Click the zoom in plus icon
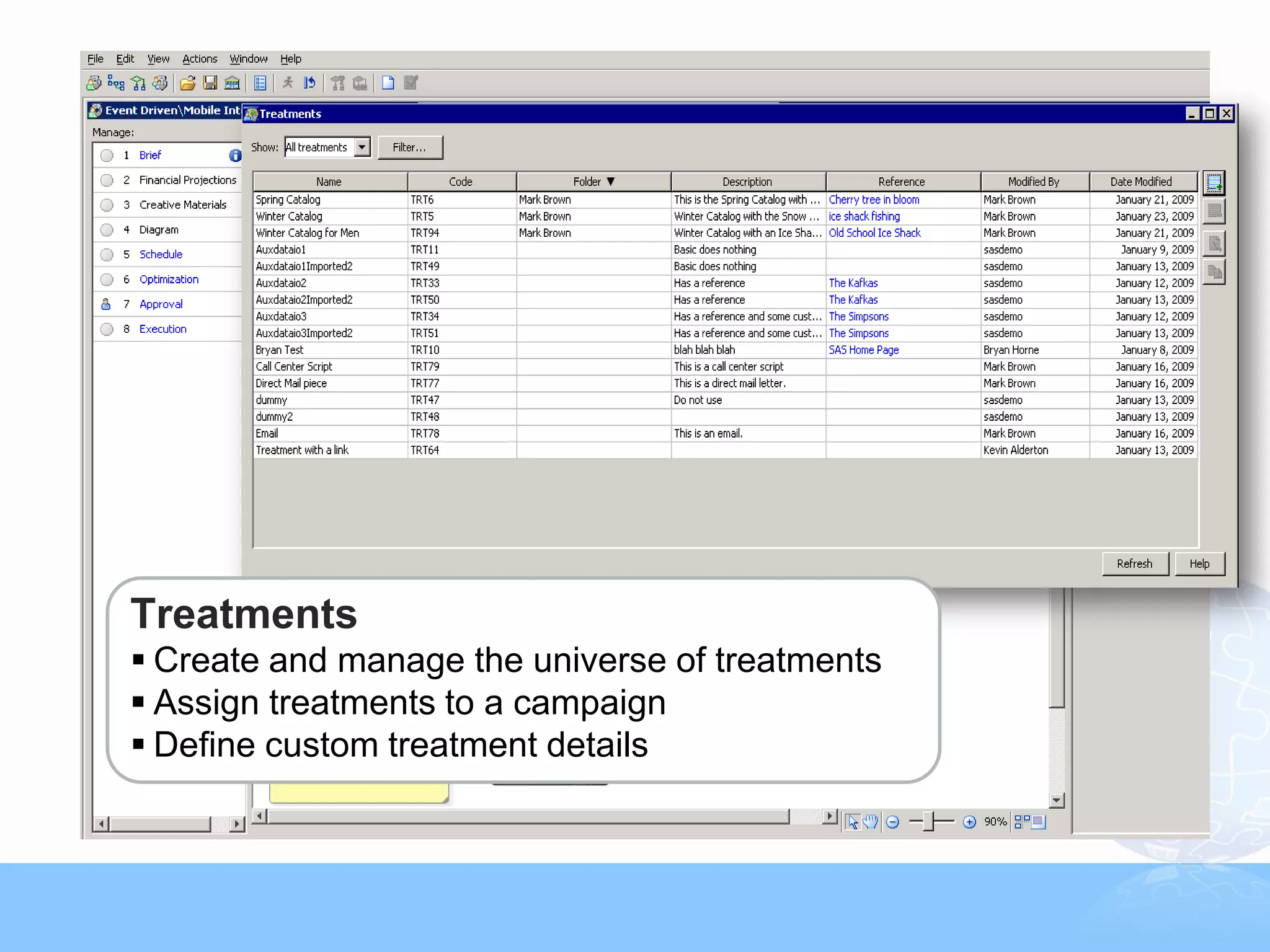 tap(970, 822)
